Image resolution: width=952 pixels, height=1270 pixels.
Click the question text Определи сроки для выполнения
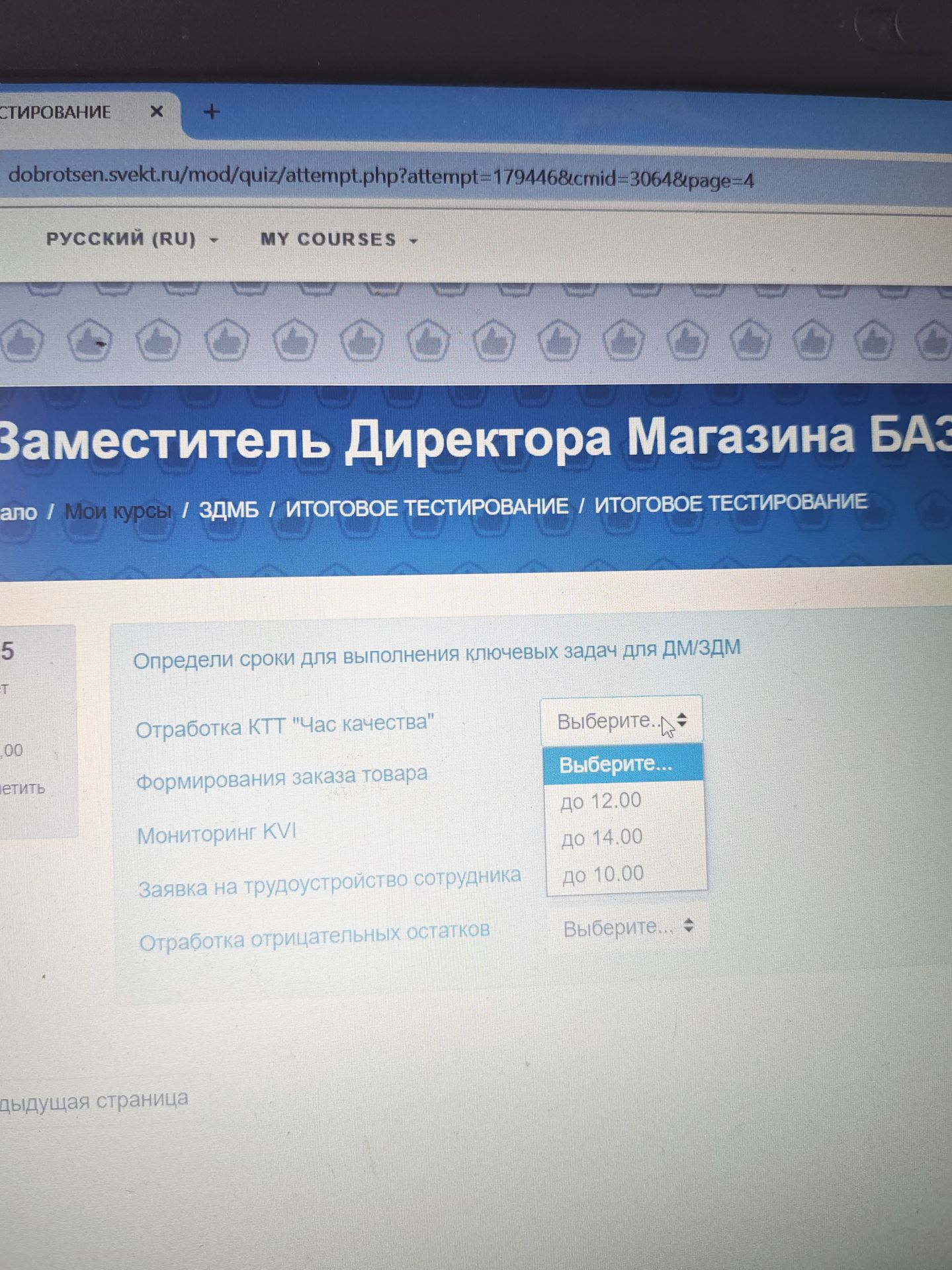click(437, 654)
